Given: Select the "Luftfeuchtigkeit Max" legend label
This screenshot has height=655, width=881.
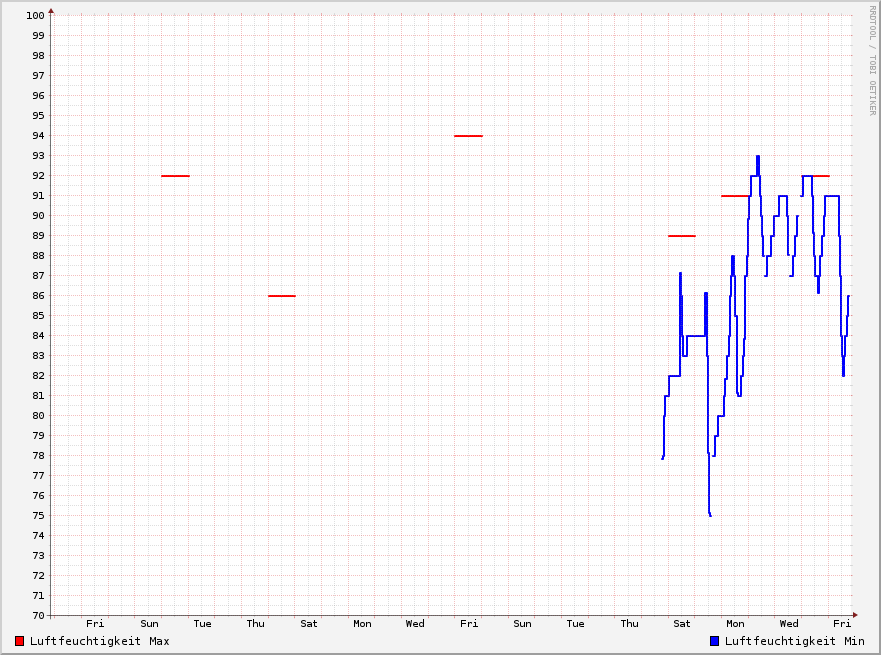Looking at the screenshot, I should tap(99, 641).
